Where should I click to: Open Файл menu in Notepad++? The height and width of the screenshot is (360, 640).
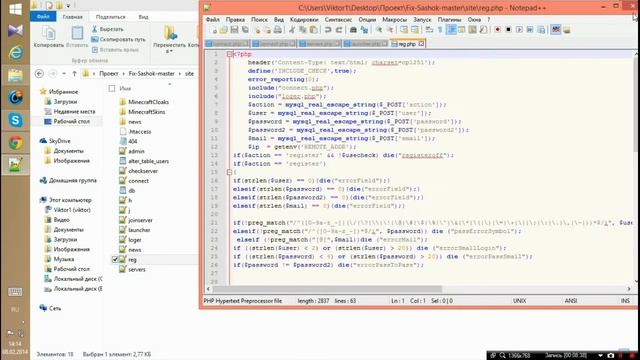(212, 20)
